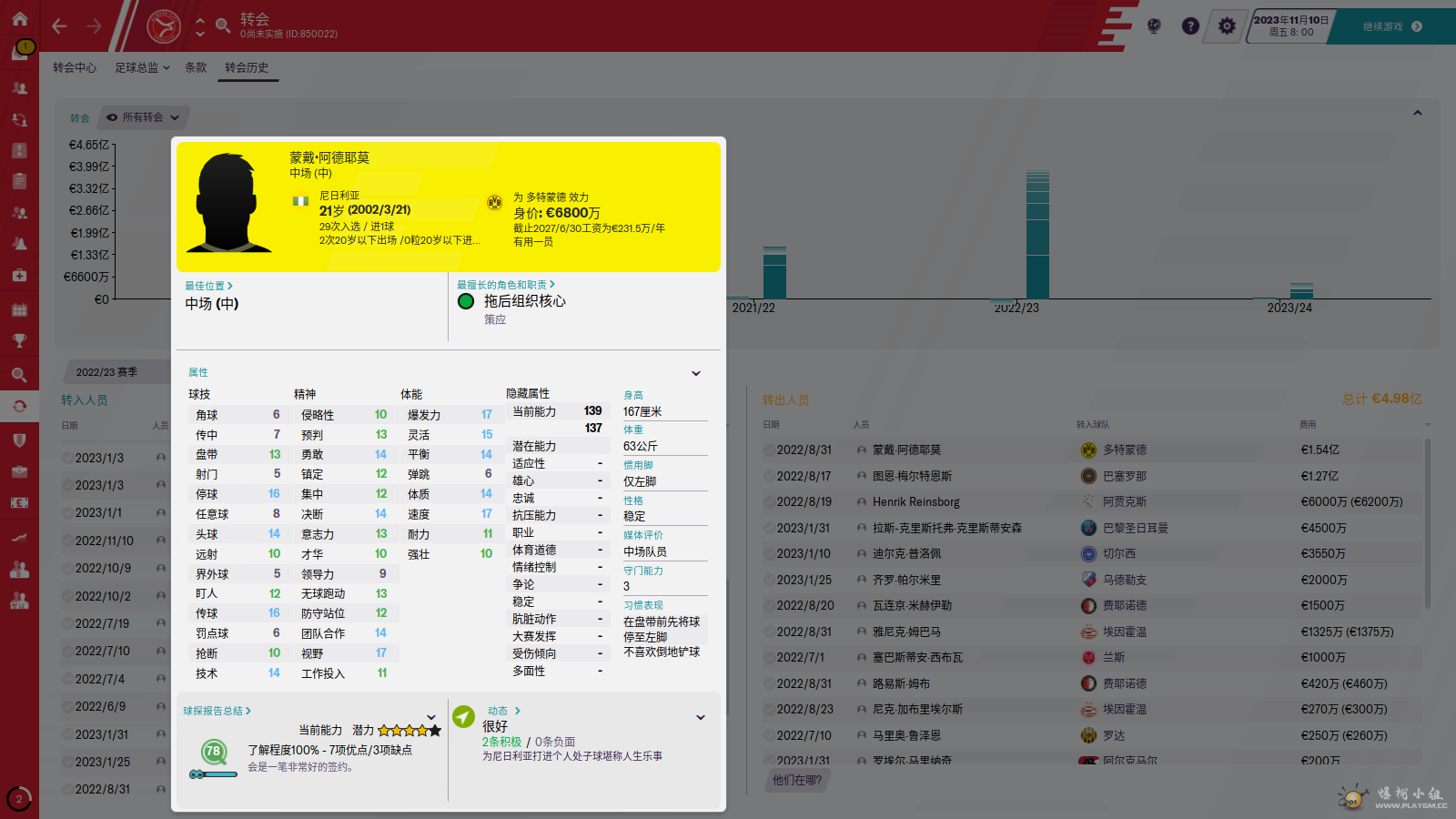Open the settings gear icon
Screen dimensions: 1456x819
click(x=1227, y=26)
